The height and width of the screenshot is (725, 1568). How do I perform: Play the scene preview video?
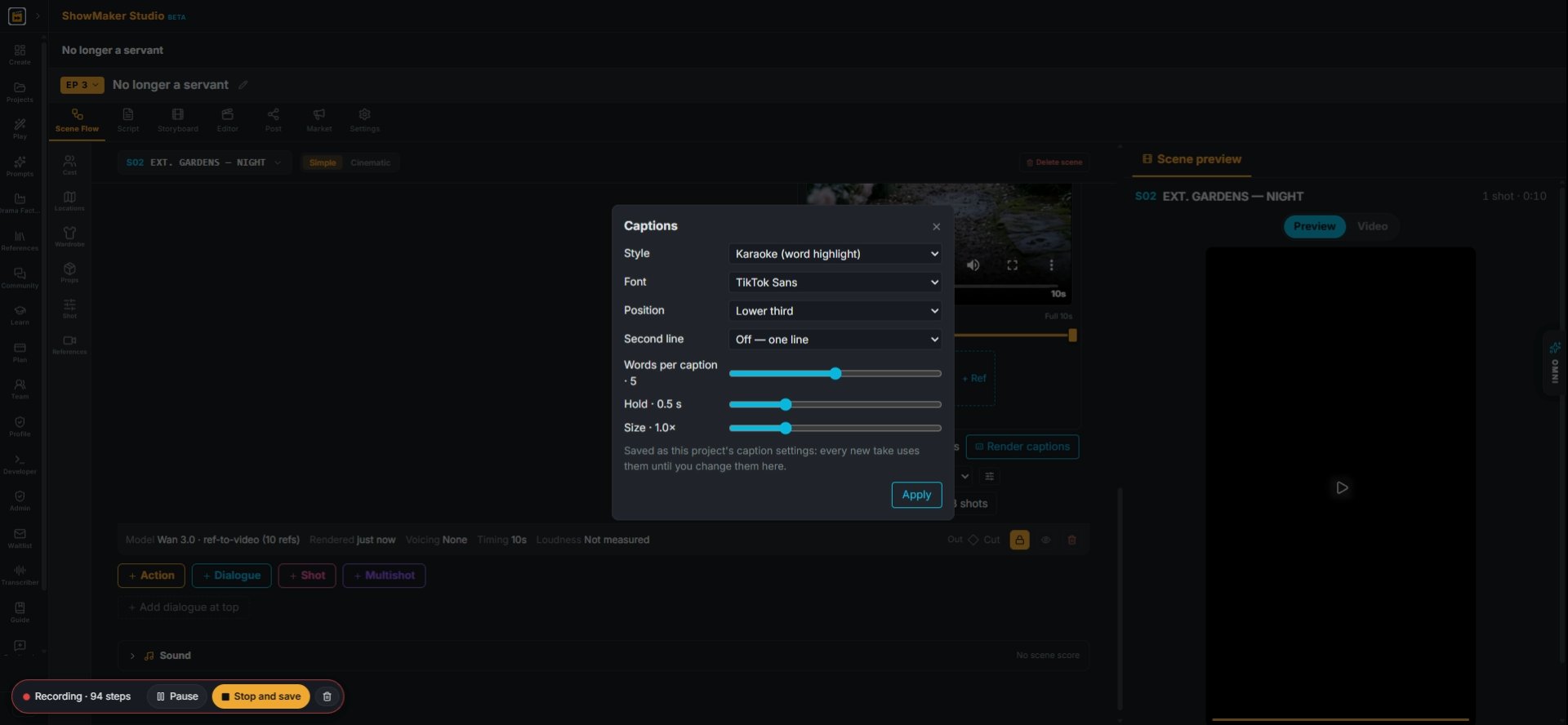coord(1341,487)
